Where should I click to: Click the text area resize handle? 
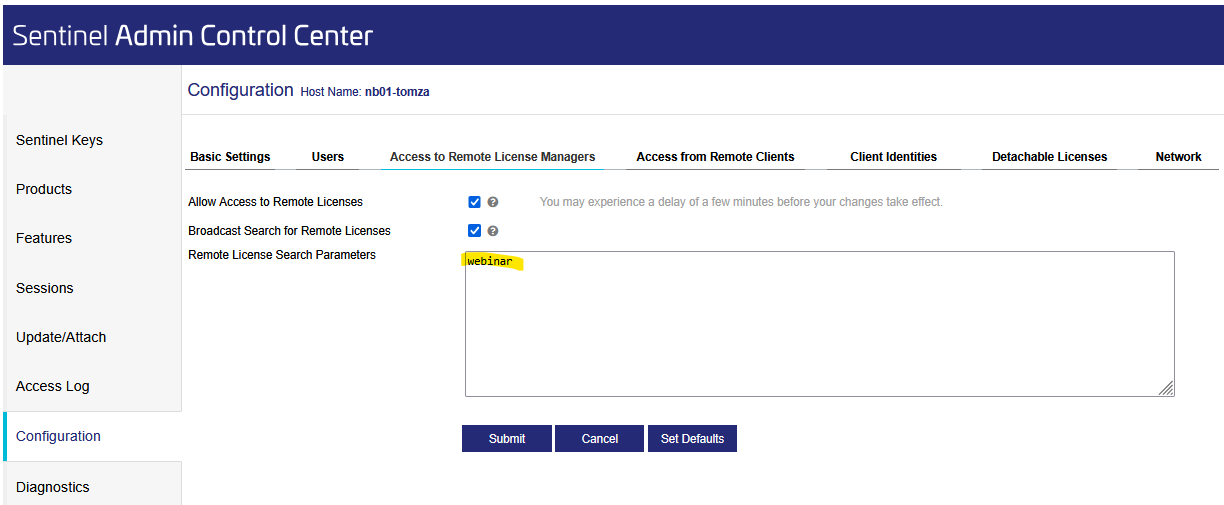(1166, 389)
